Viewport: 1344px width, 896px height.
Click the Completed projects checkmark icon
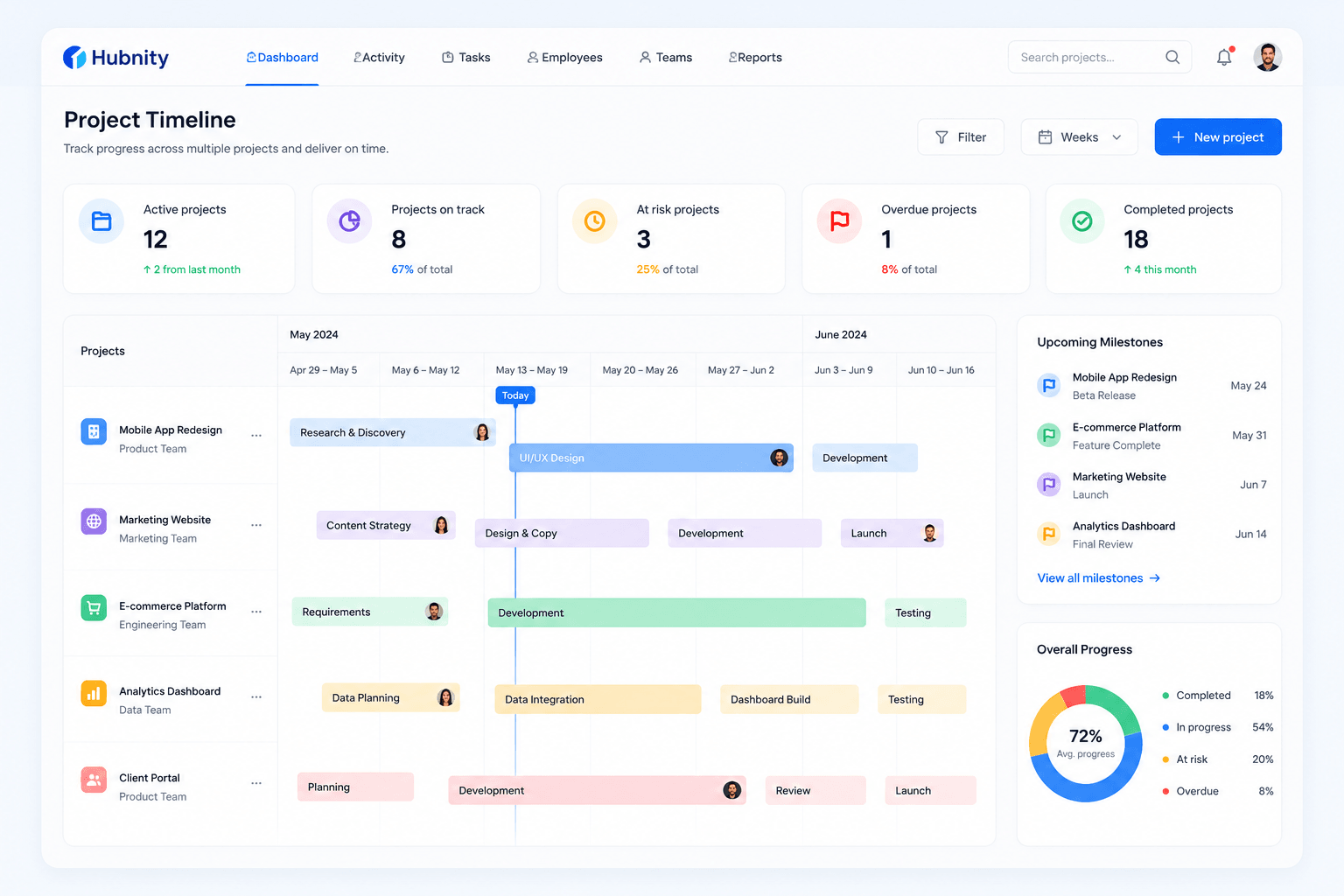1082,221
